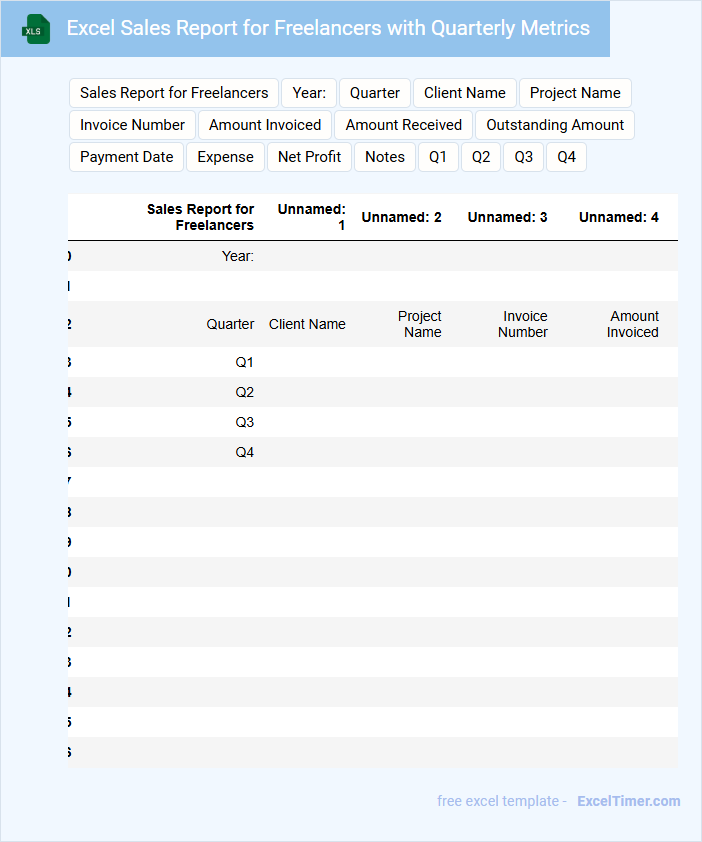This screenshot has height=842, width=702.
Task: Select the 'Payment Date' tag
Action: (x=126, y=157)
